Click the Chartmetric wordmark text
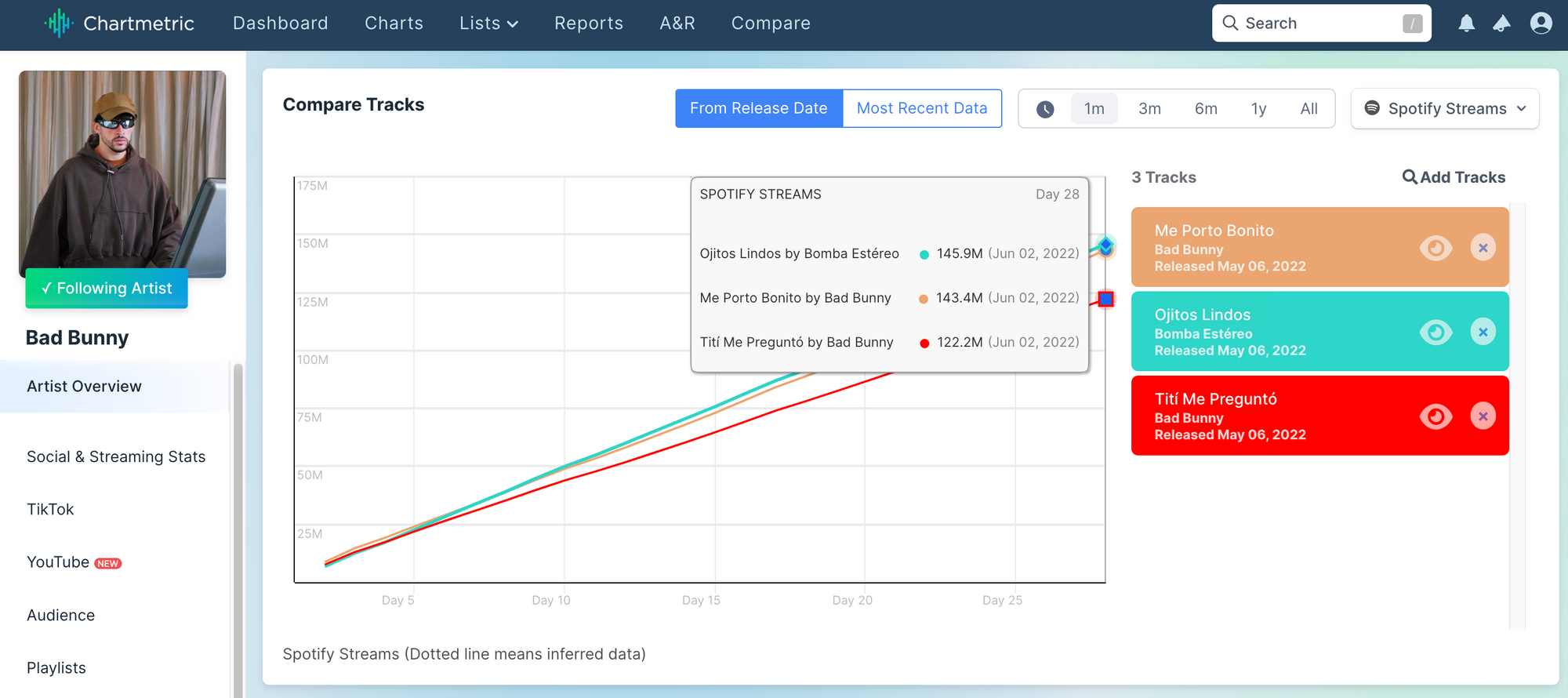1568x698 pixels. pyautogui.click(x=139, y=24)
